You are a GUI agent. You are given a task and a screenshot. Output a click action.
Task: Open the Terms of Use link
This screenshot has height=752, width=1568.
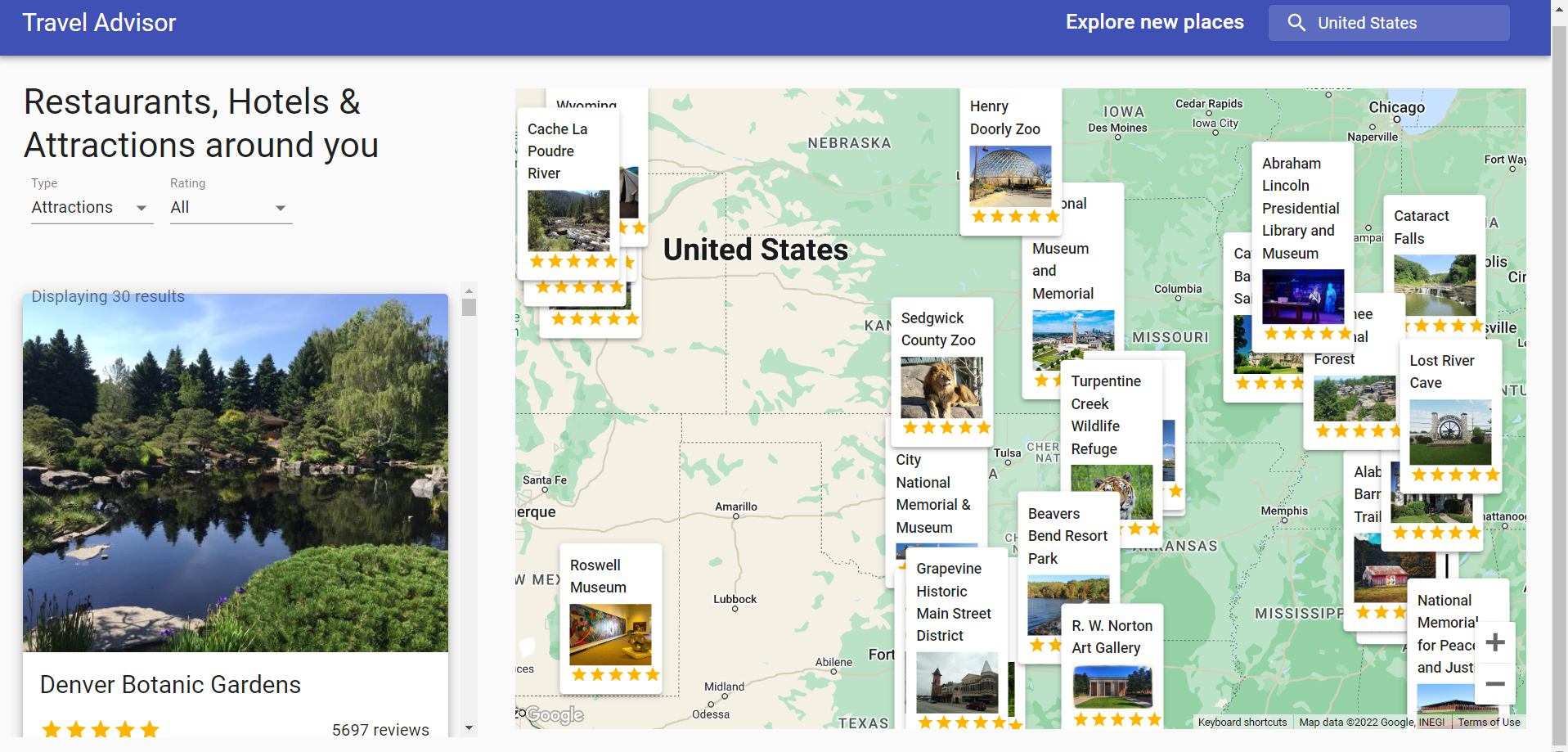[x=1489, y=722]
